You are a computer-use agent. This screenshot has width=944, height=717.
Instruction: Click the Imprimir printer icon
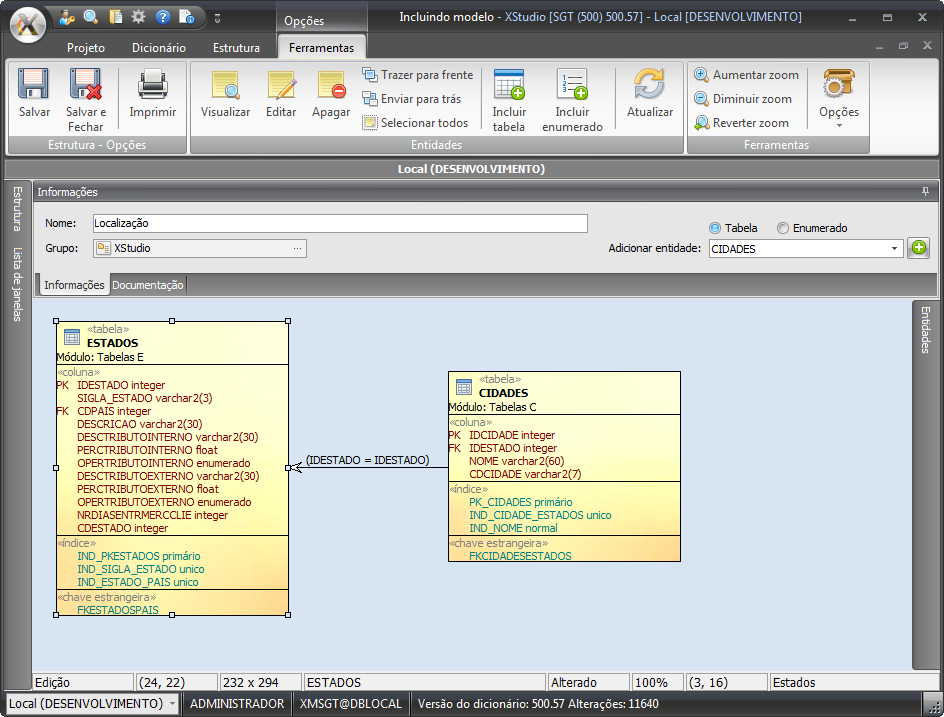(152, 86)
